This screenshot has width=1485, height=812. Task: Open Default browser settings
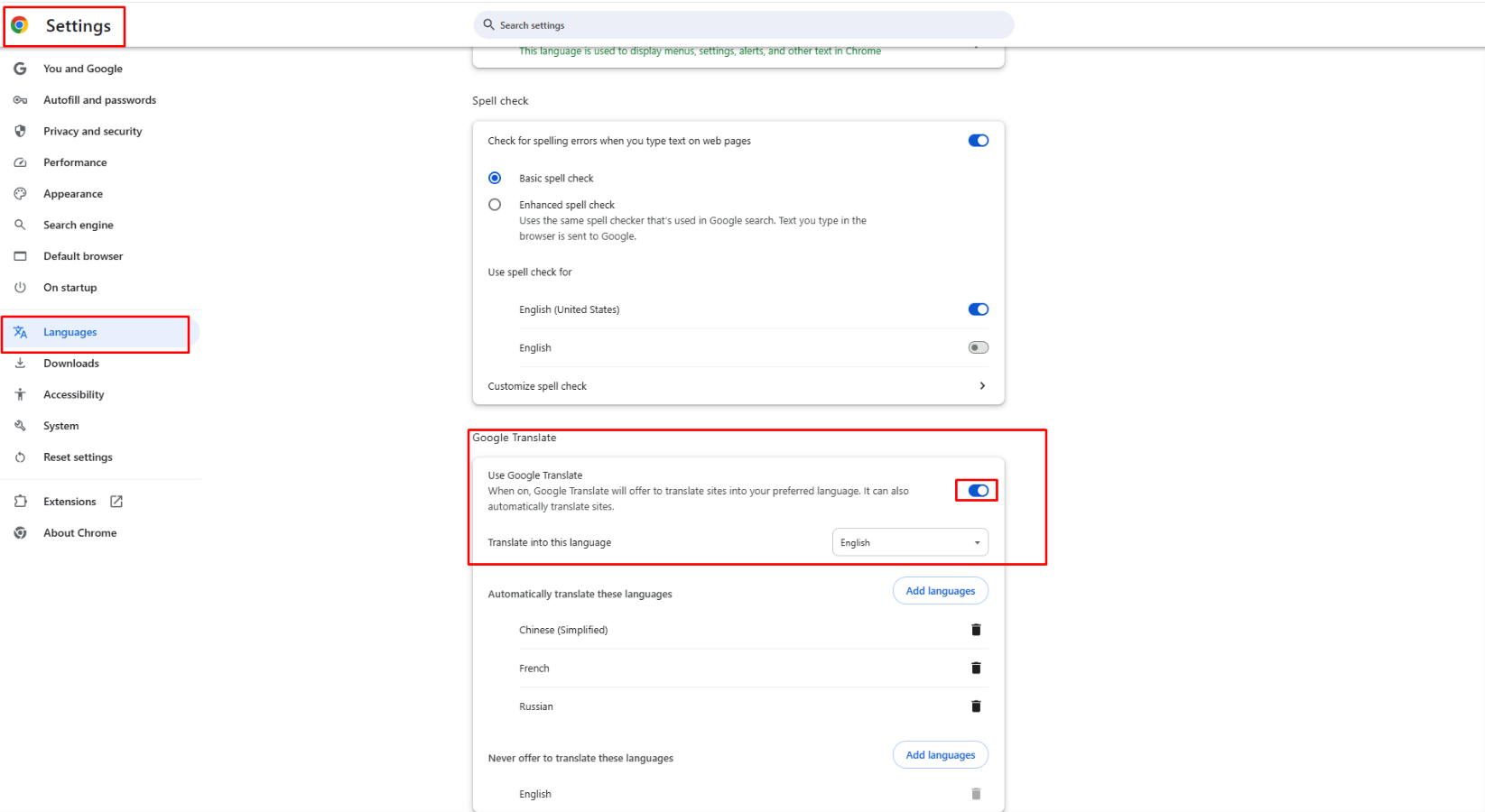[83, 256]
